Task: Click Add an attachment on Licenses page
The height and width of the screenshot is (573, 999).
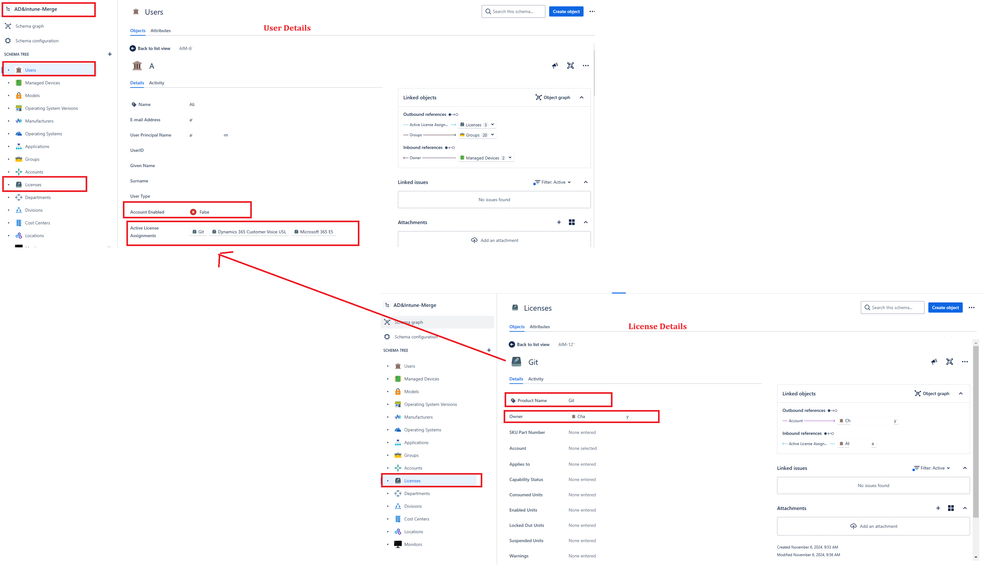Action: click(x=873, y=526)
